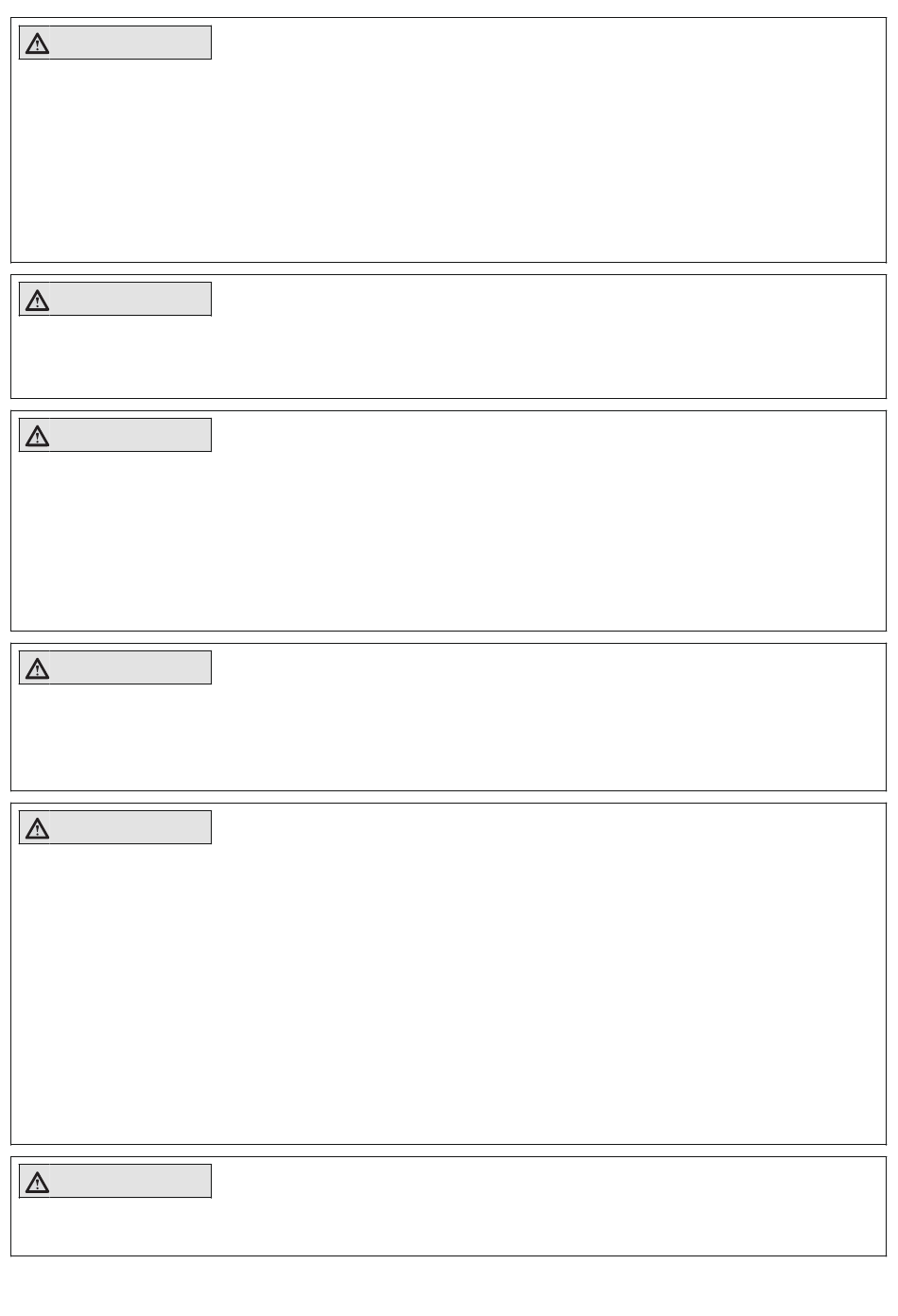
Task: Click the gray header bar in the last box
Action: 130,1182
